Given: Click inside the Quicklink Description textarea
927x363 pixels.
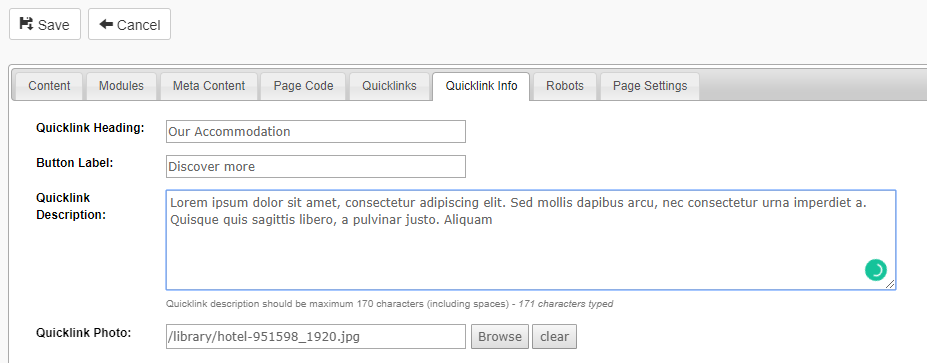Looking at the screenshot, I should tap(531, 240).
